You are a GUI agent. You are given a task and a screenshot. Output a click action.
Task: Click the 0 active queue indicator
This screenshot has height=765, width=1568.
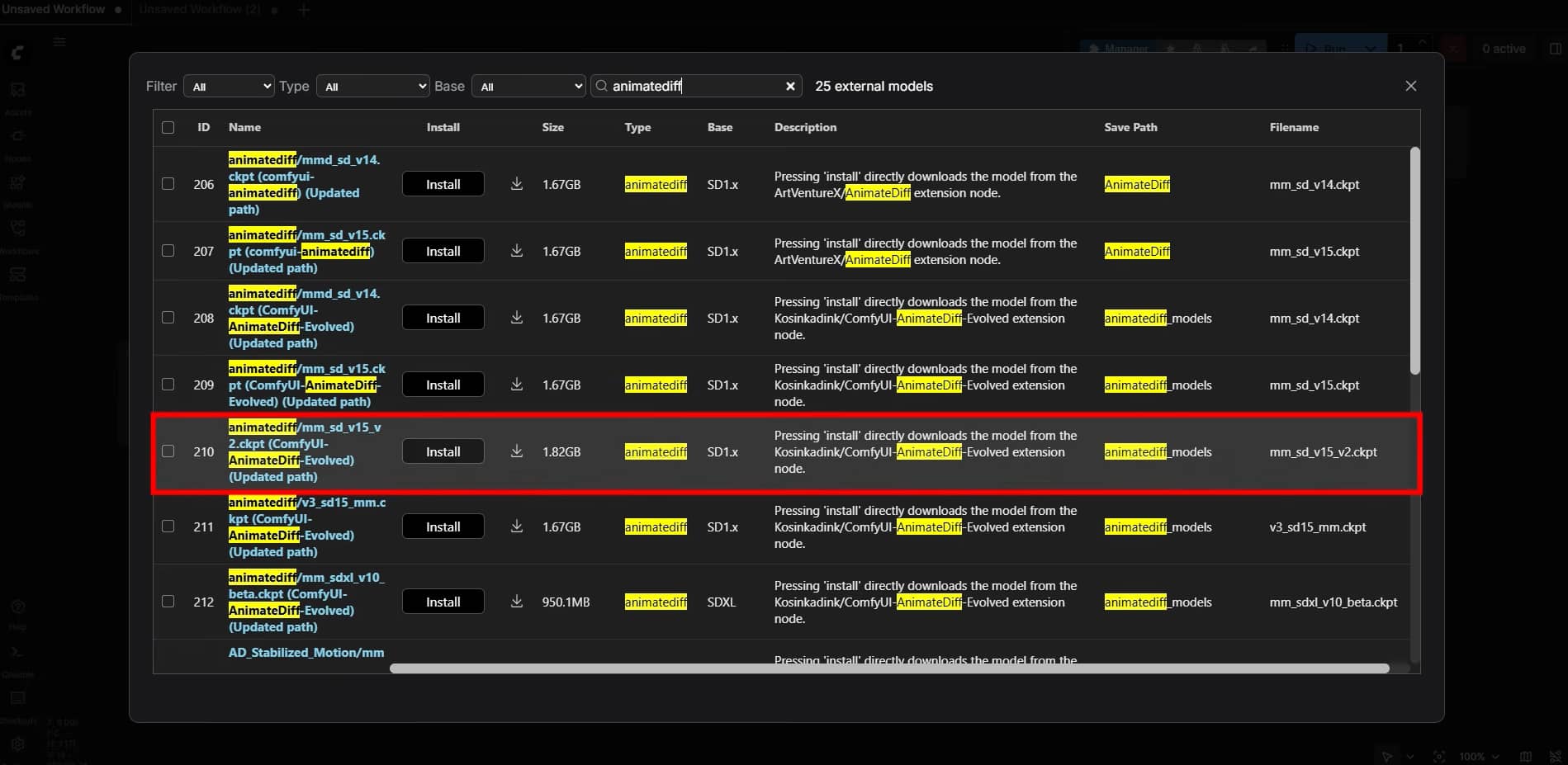(x=1504, y=49)
